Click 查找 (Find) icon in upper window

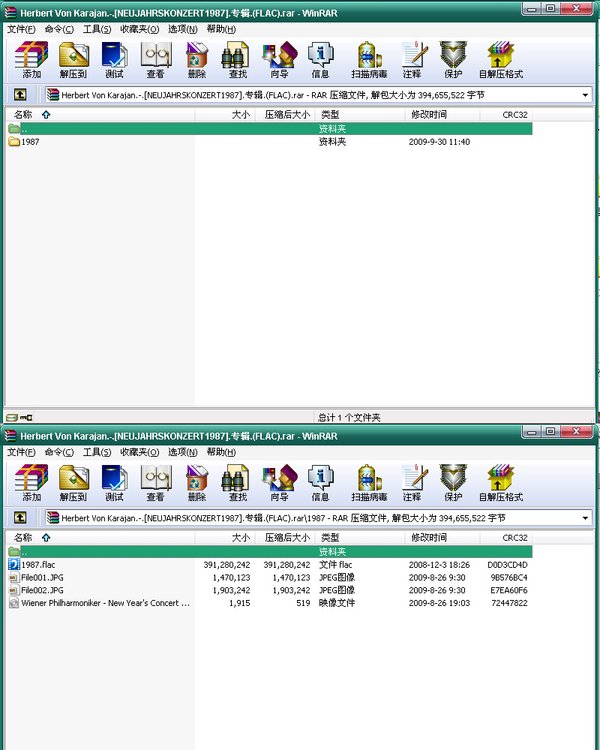[x=237, y=60]
